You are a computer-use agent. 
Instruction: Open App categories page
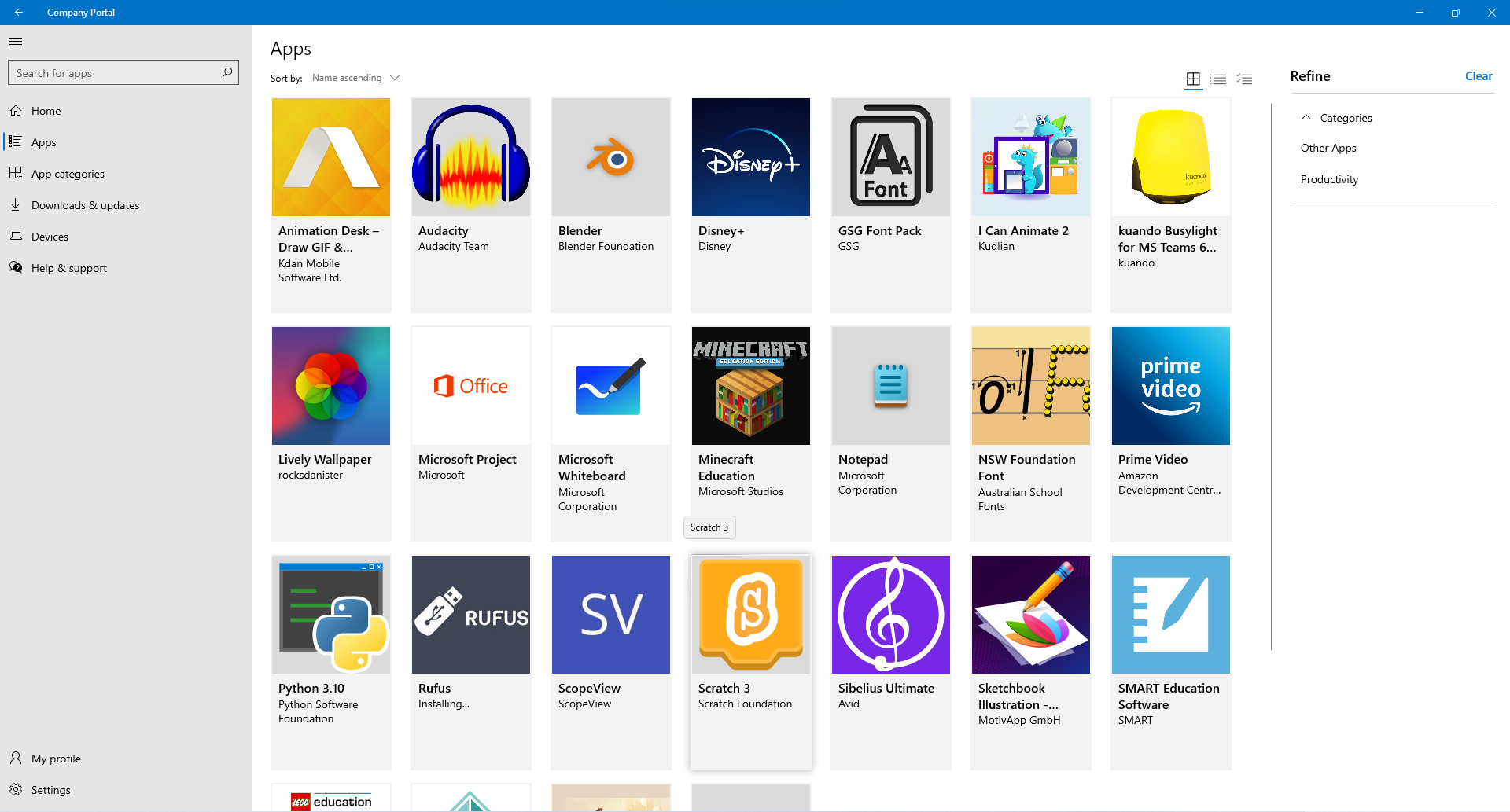126,174
